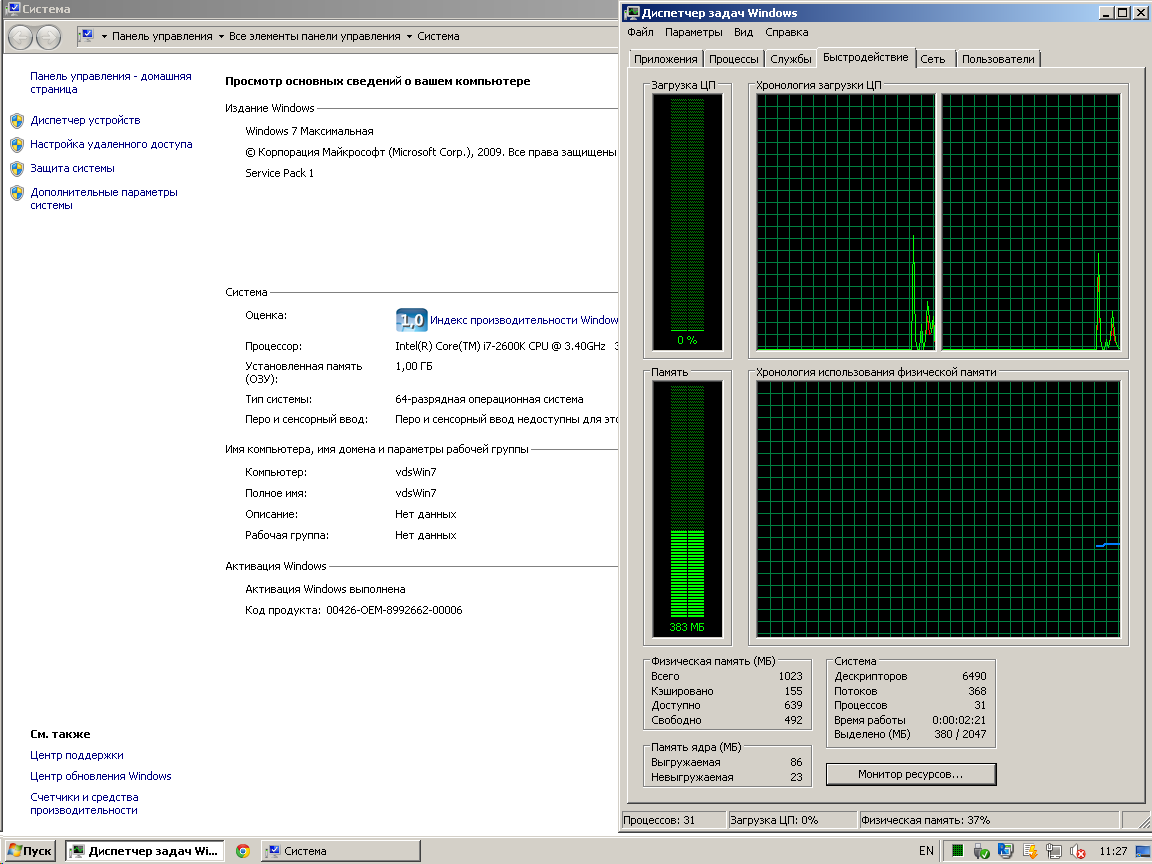Launch Chrome from the taskbar
The width and height of the screenshot is (1152, 864).
242,851
